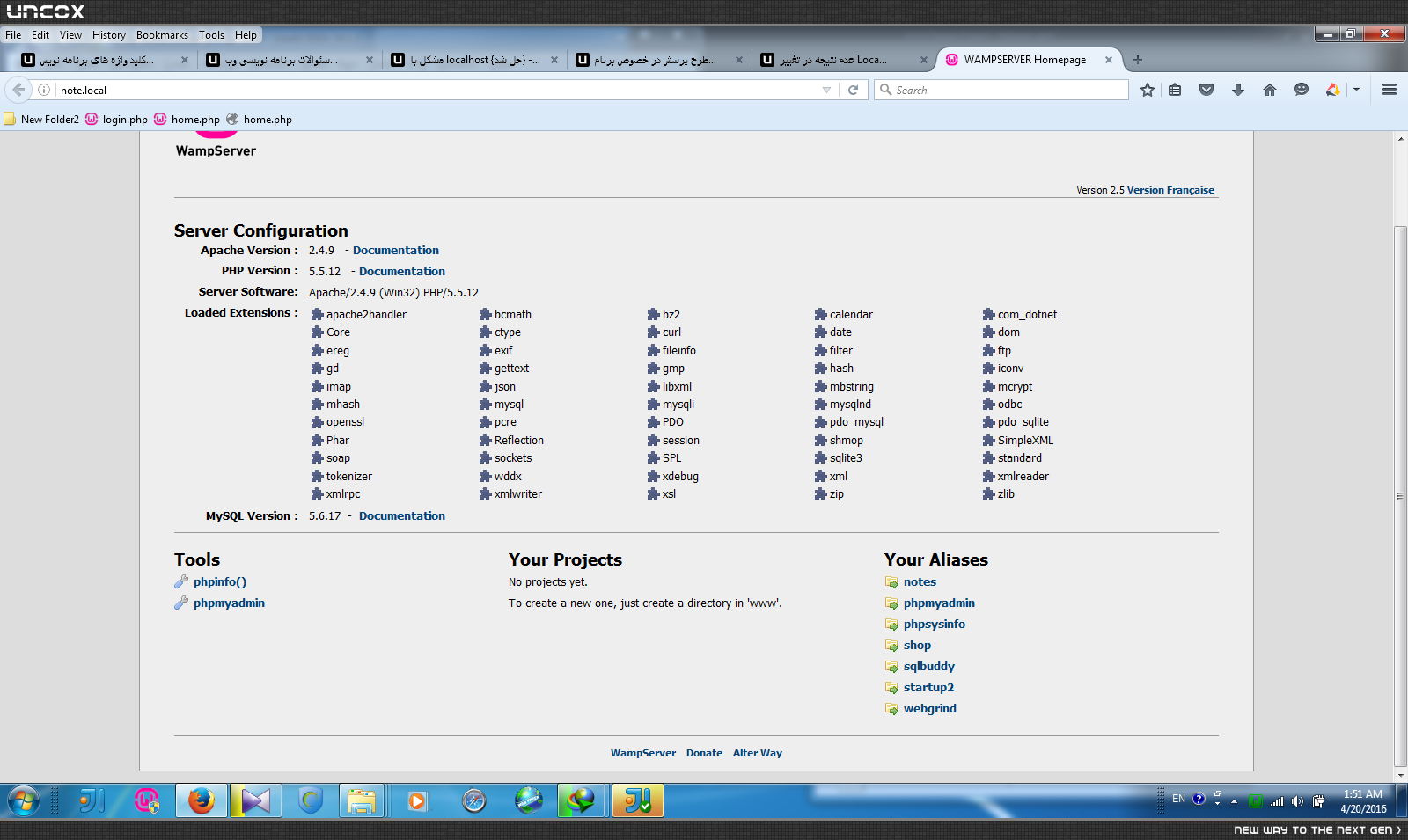Focus the address bar showing note.local
The image size is (1408, 840).
pyautogui.click(x=436, y=90)
